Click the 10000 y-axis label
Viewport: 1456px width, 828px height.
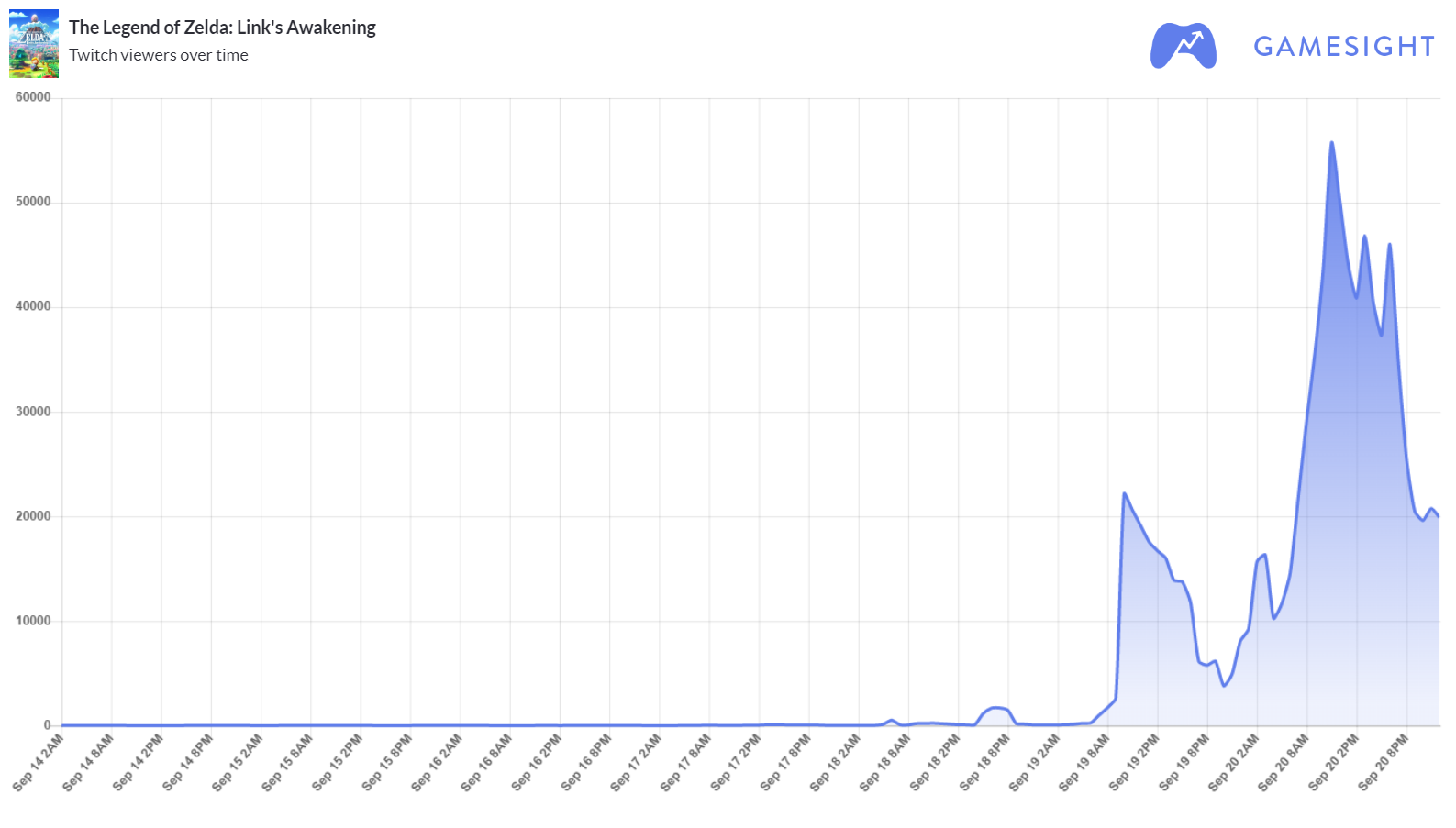[33, 621]
